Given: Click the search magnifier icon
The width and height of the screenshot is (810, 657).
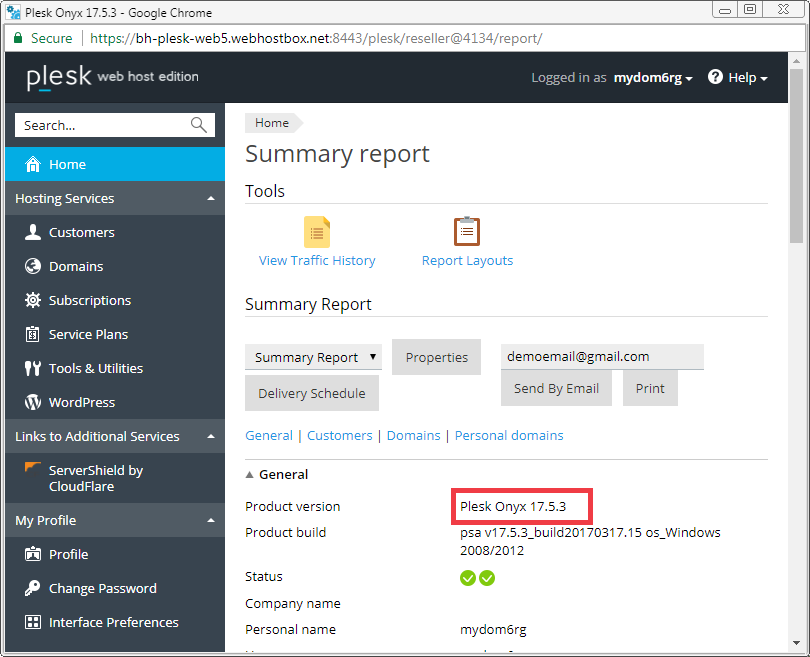Looking at the screenshot, I should pos(199,125).
